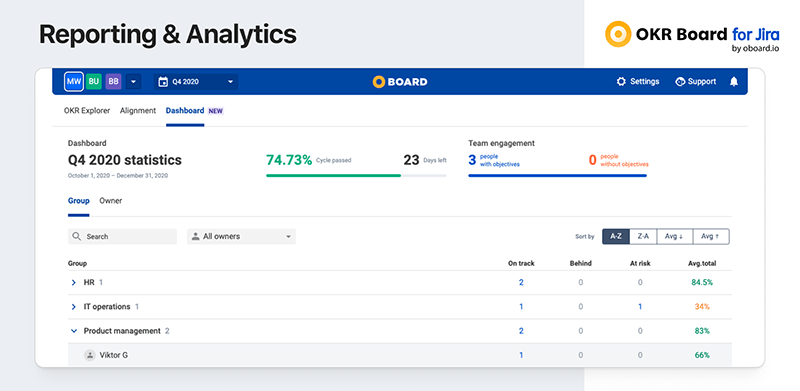
Task: Click Viktor G average 66%
Action: tap(702, 355)
